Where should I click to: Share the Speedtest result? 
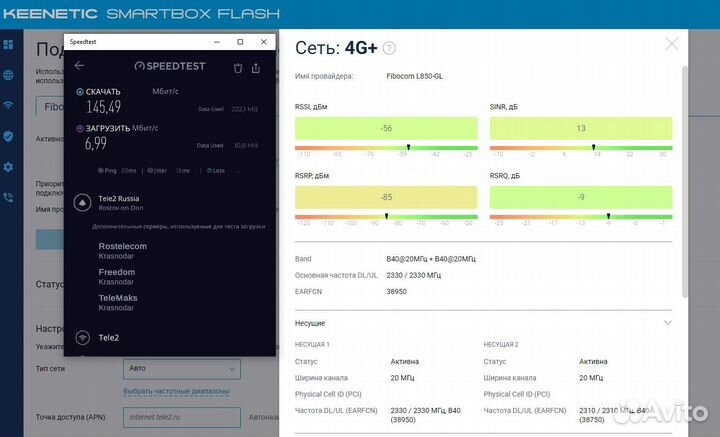coord(256,67)
